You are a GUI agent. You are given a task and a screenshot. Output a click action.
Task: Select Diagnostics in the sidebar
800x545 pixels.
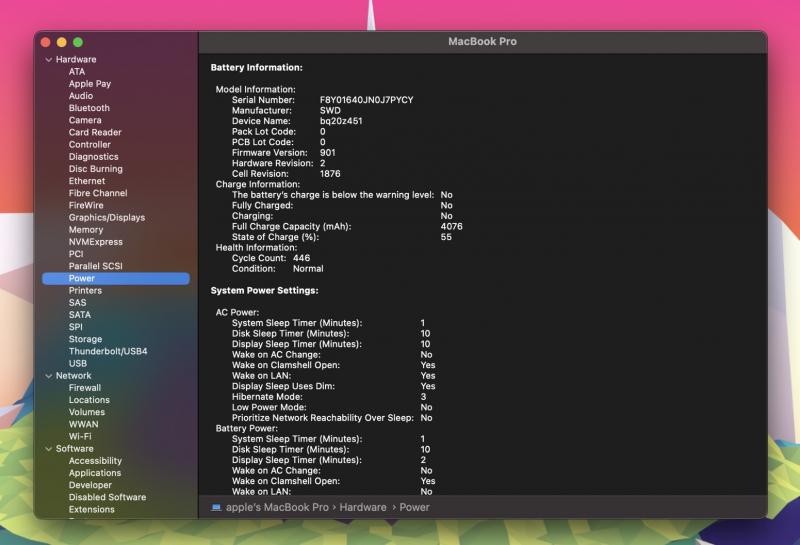coord(93,157)
